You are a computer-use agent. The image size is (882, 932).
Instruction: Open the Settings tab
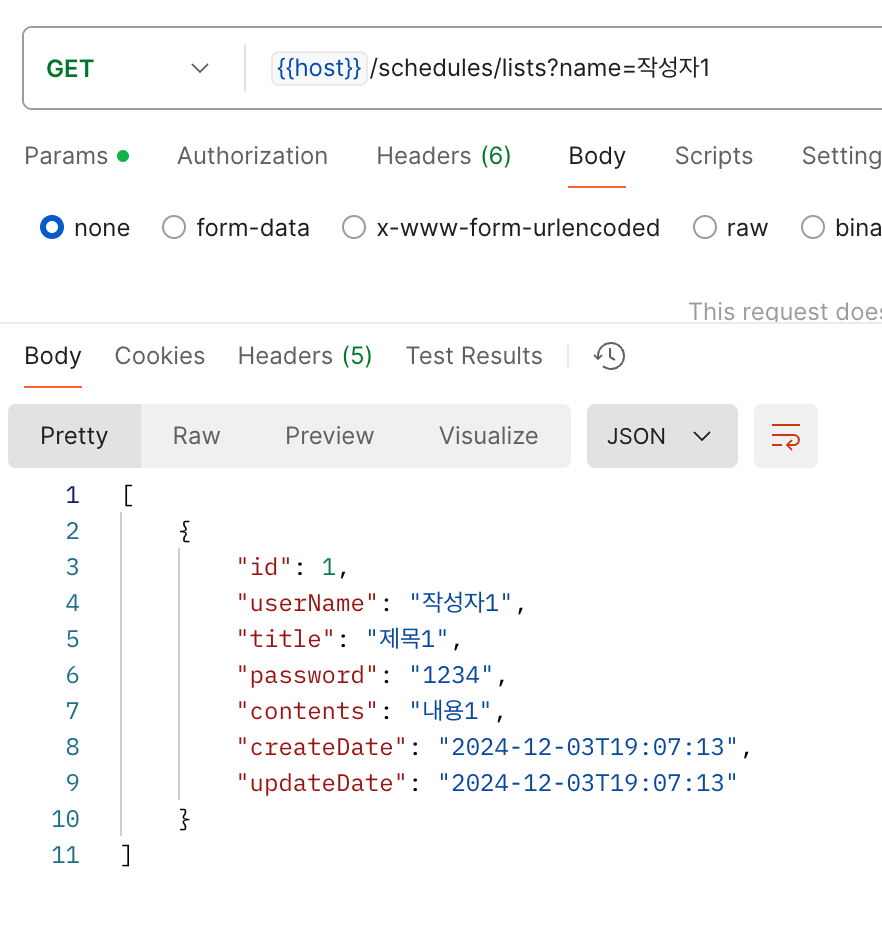point(842,156)
